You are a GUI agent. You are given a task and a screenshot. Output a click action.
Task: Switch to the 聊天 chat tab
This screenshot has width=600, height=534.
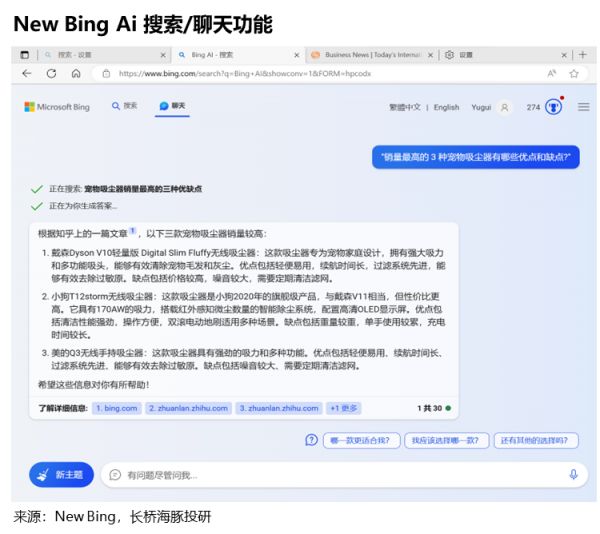(x=172, y=106)
